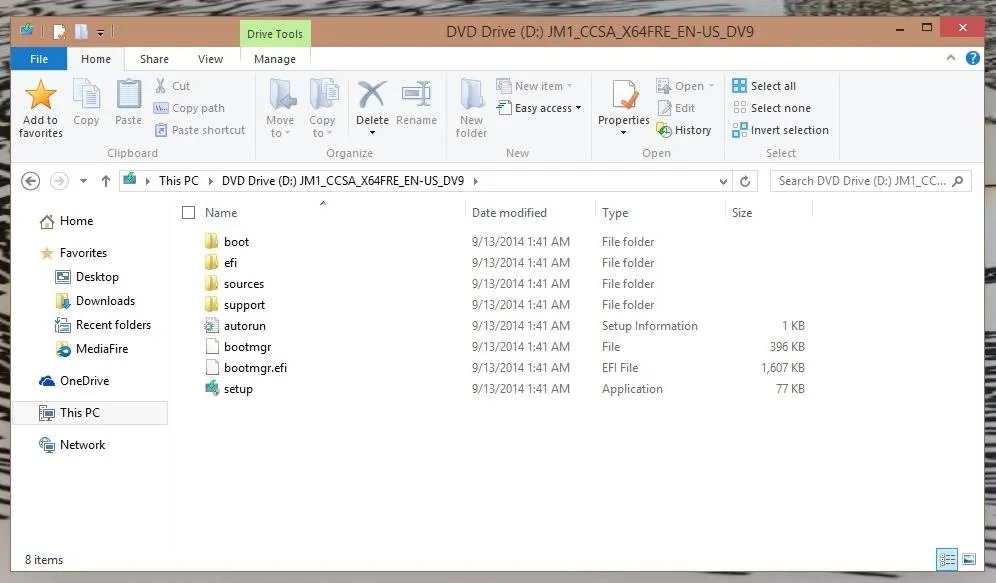Open MediaFire in Favorites

(x=92, y=349)
